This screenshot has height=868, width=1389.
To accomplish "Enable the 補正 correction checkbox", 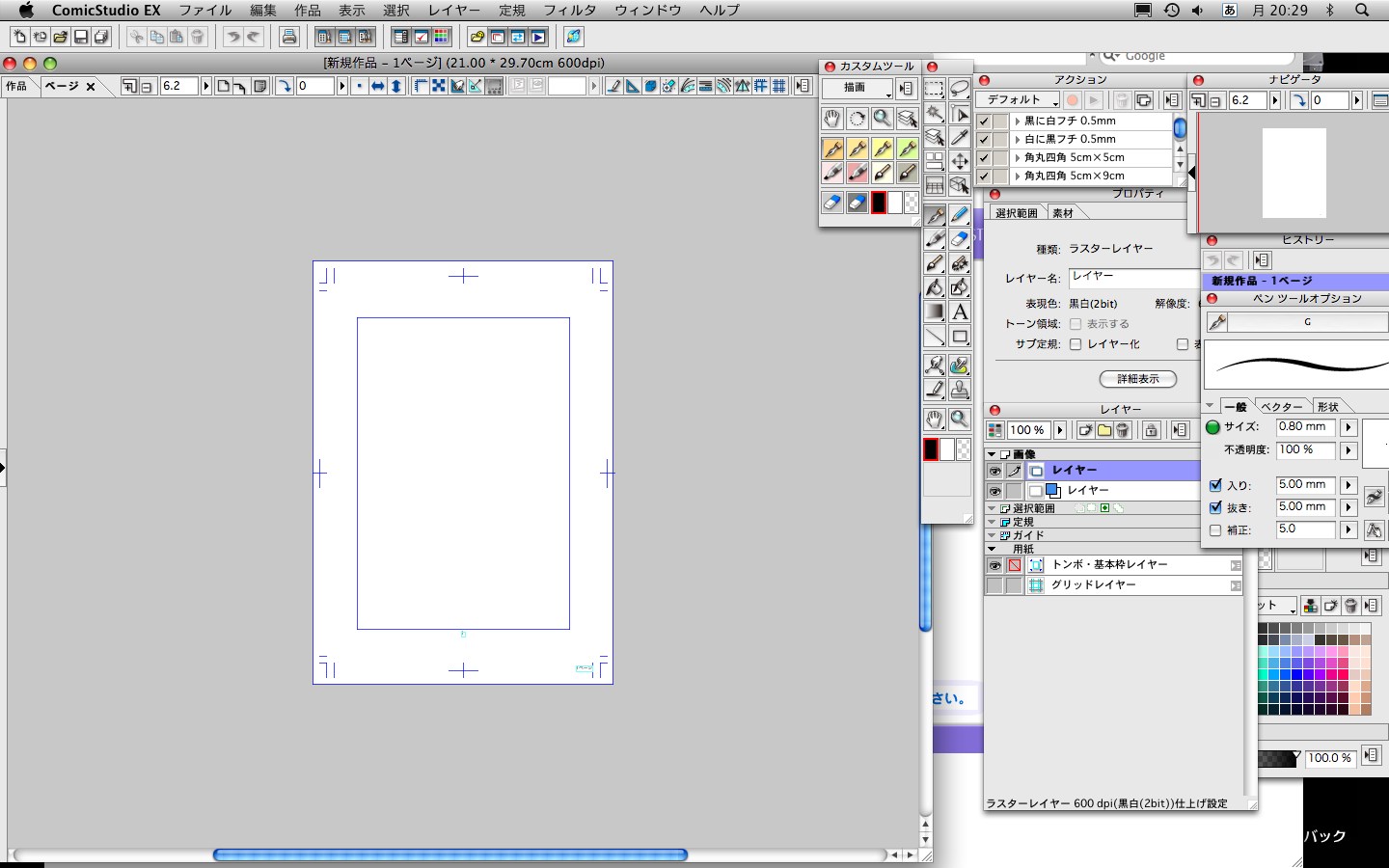I will (x=1215, y=530).
